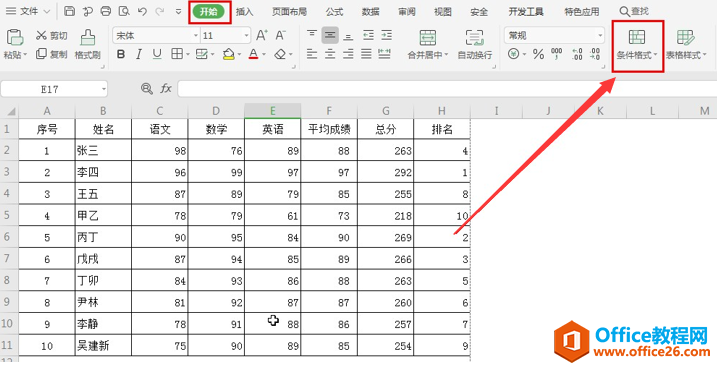
Task: Open the 公式 Formulas tab
Action: (334, 12)
